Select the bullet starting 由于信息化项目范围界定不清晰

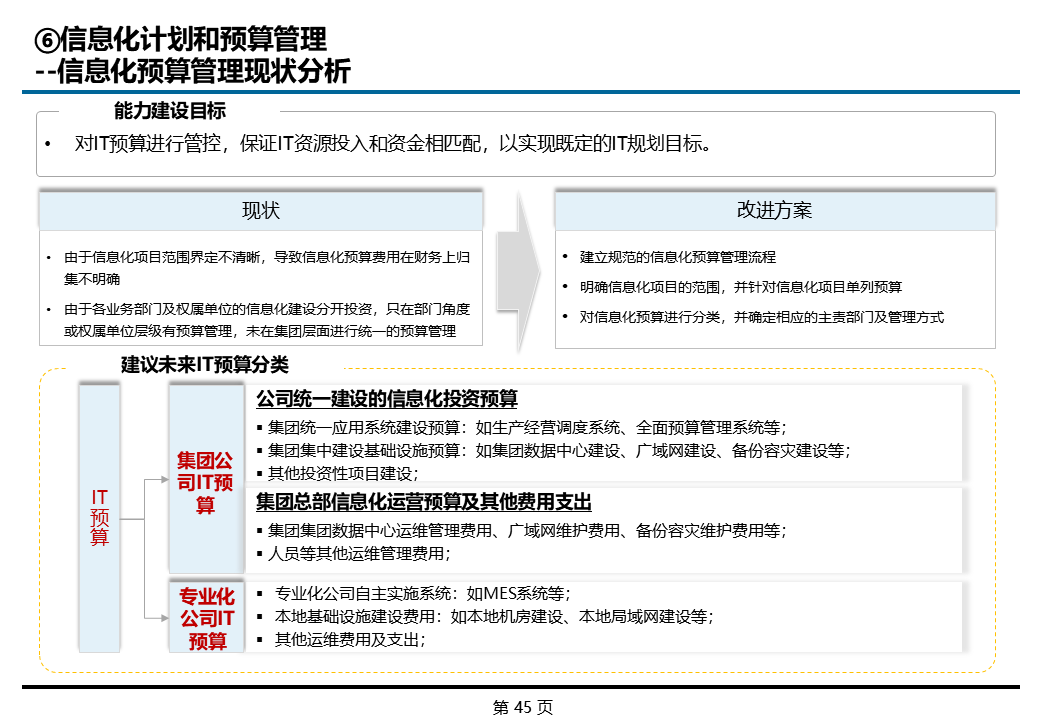point(267,268)
